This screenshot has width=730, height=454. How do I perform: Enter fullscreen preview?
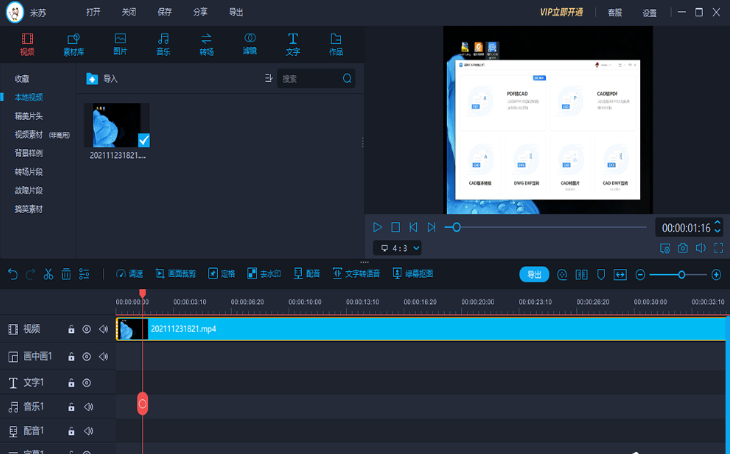click(719, 248)
